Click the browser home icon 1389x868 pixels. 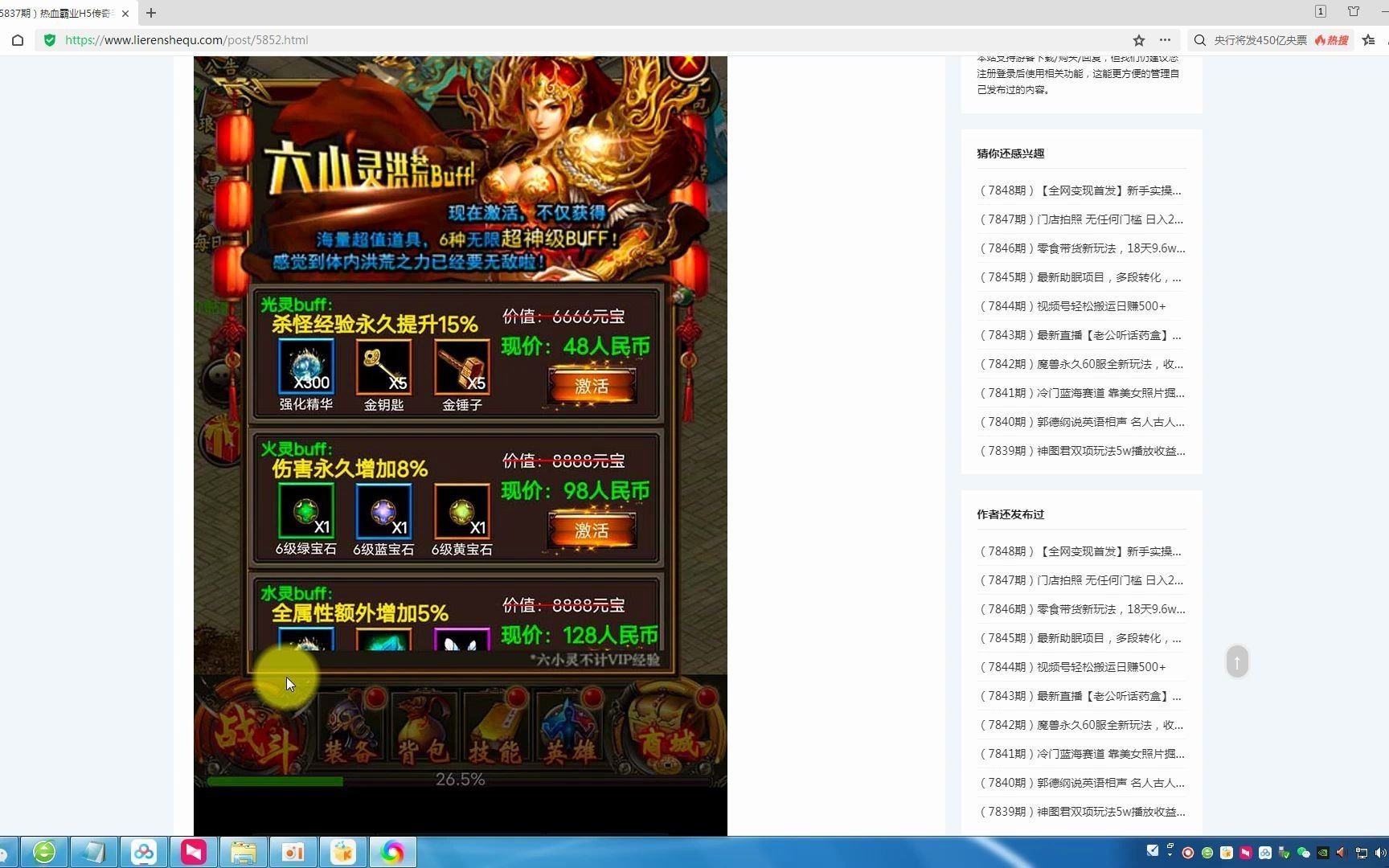tap(18, 40)
